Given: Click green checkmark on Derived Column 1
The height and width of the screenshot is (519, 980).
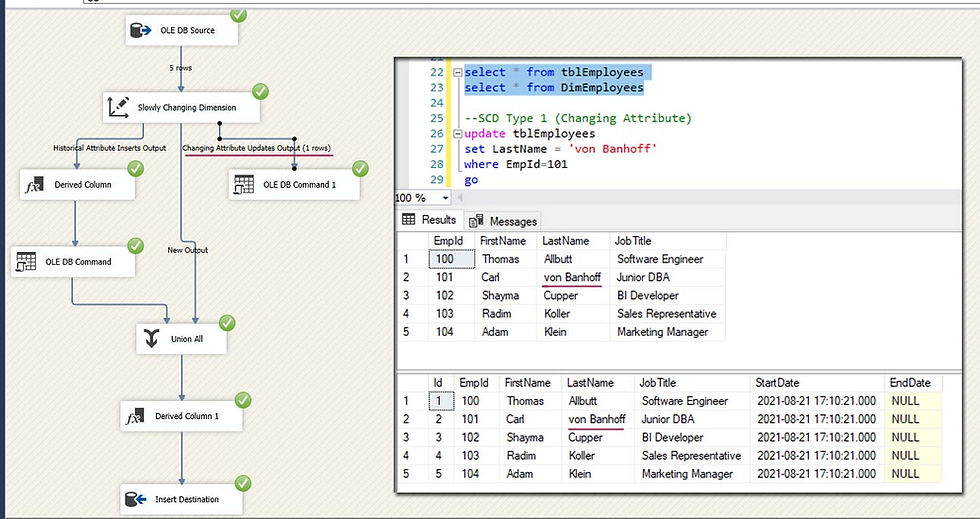Looking at the screenshot, I should [242, 400].
